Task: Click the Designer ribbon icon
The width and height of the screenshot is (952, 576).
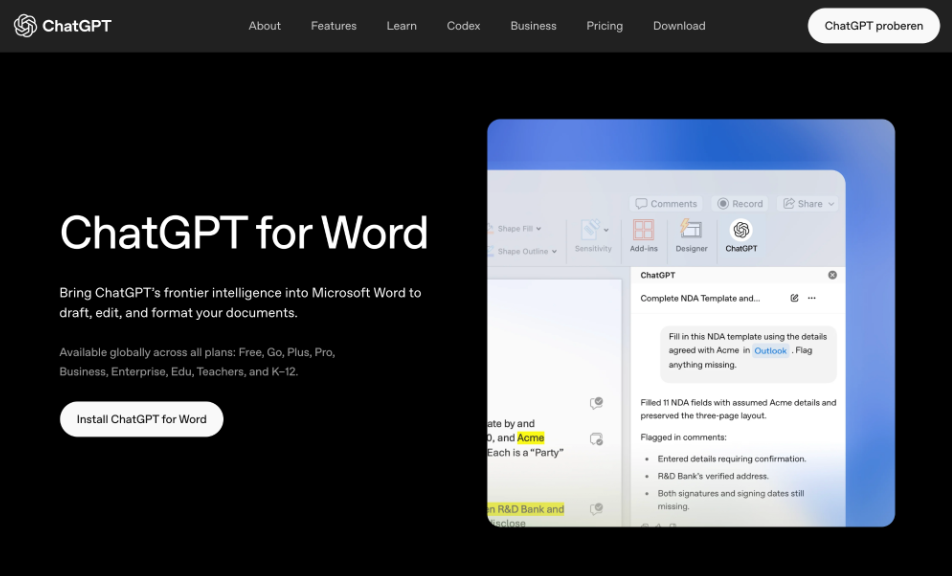Action: [691, 229]
